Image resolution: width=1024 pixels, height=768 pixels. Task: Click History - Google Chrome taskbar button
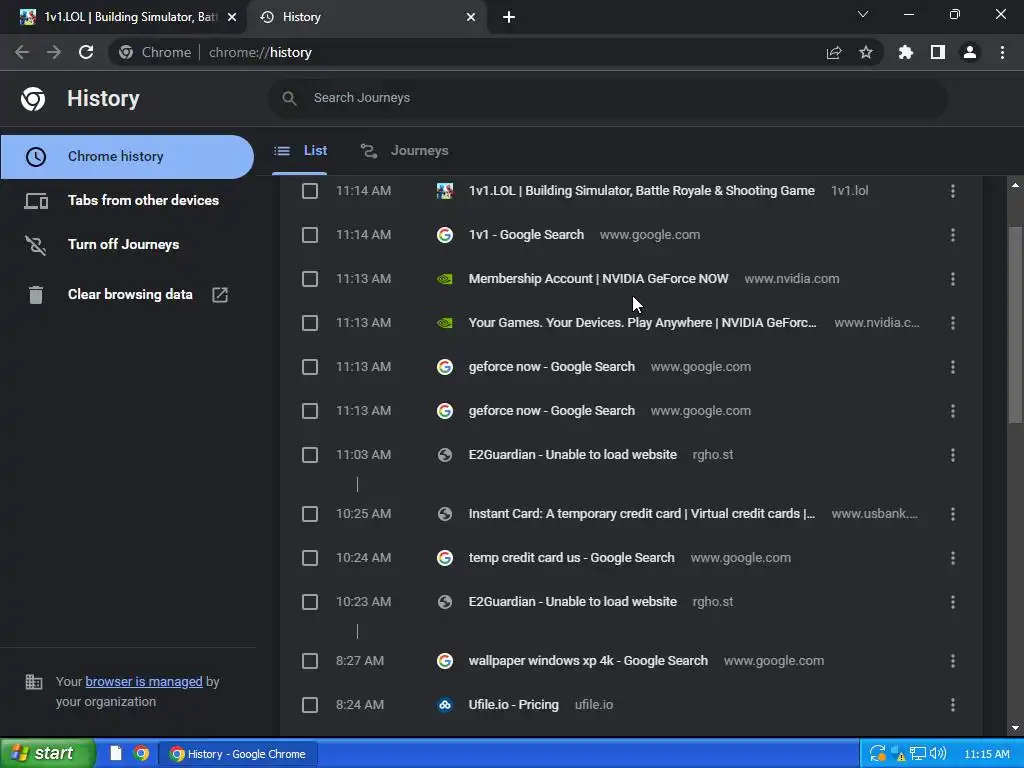tap(239, 754)
